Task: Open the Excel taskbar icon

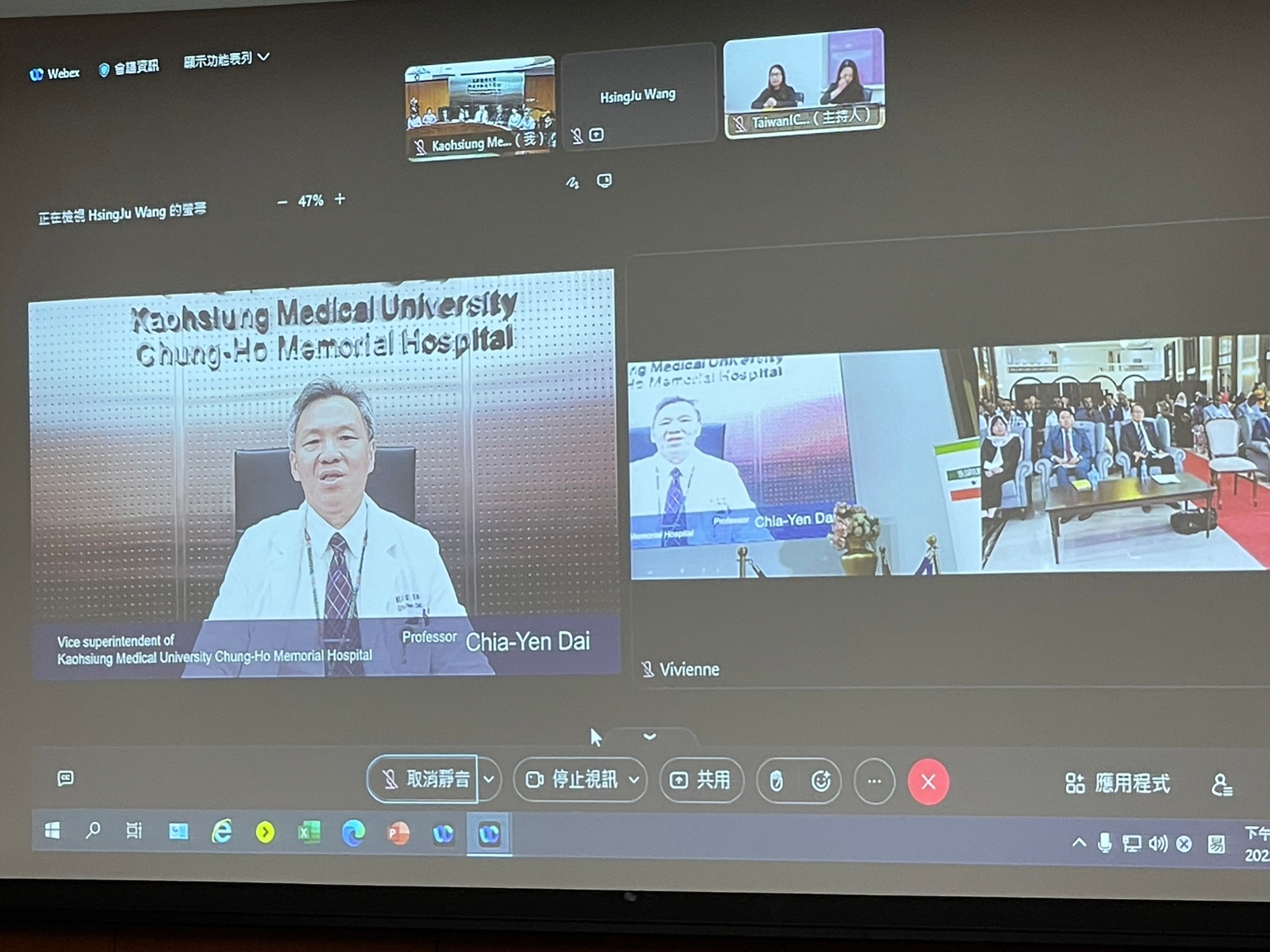Action: tap(309, 832)
